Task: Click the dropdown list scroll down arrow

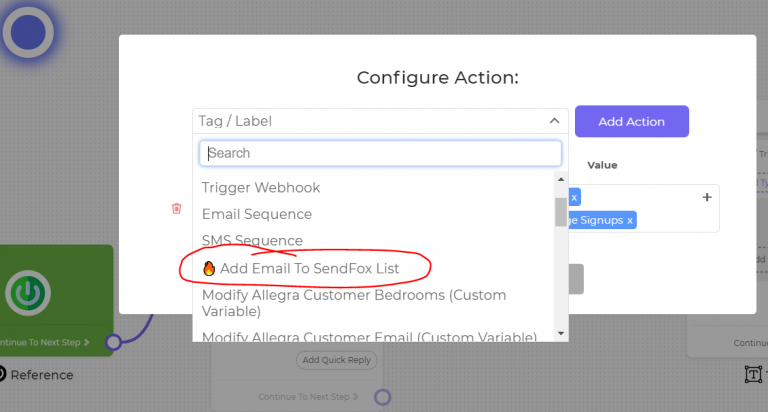Action: 561,334
